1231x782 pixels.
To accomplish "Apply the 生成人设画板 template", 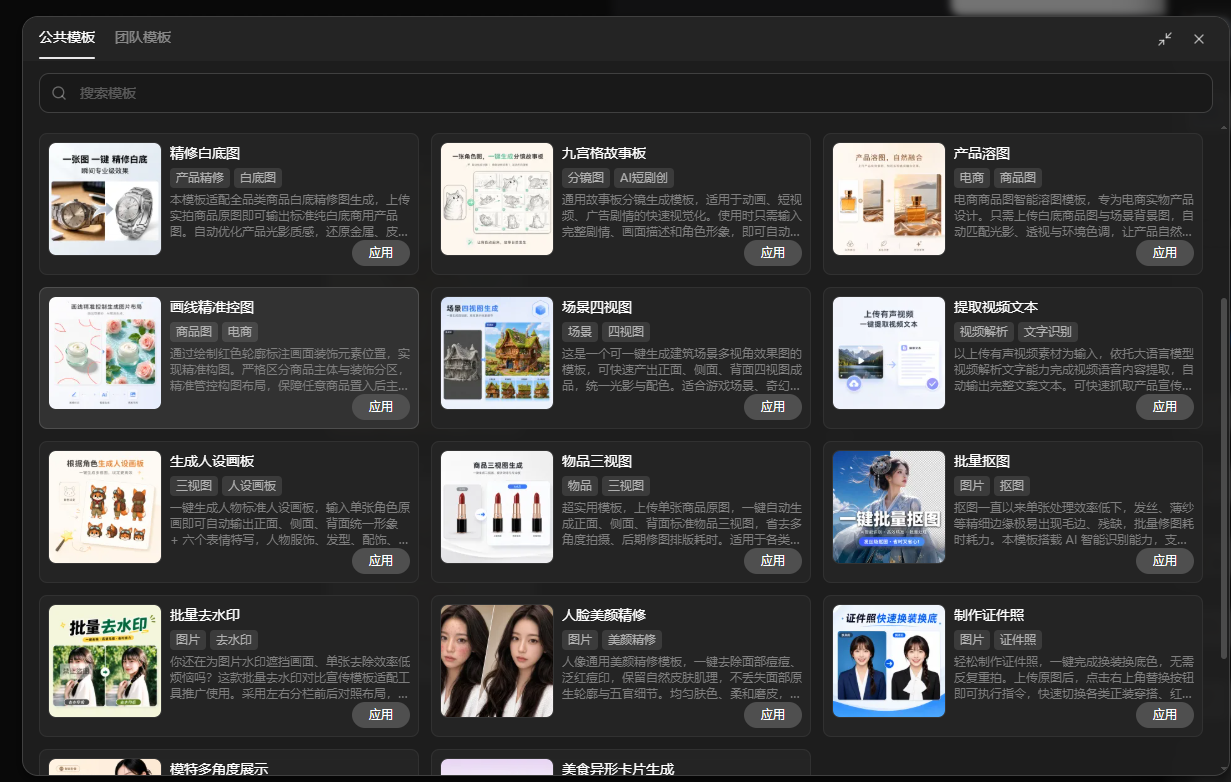I will 381,561.
